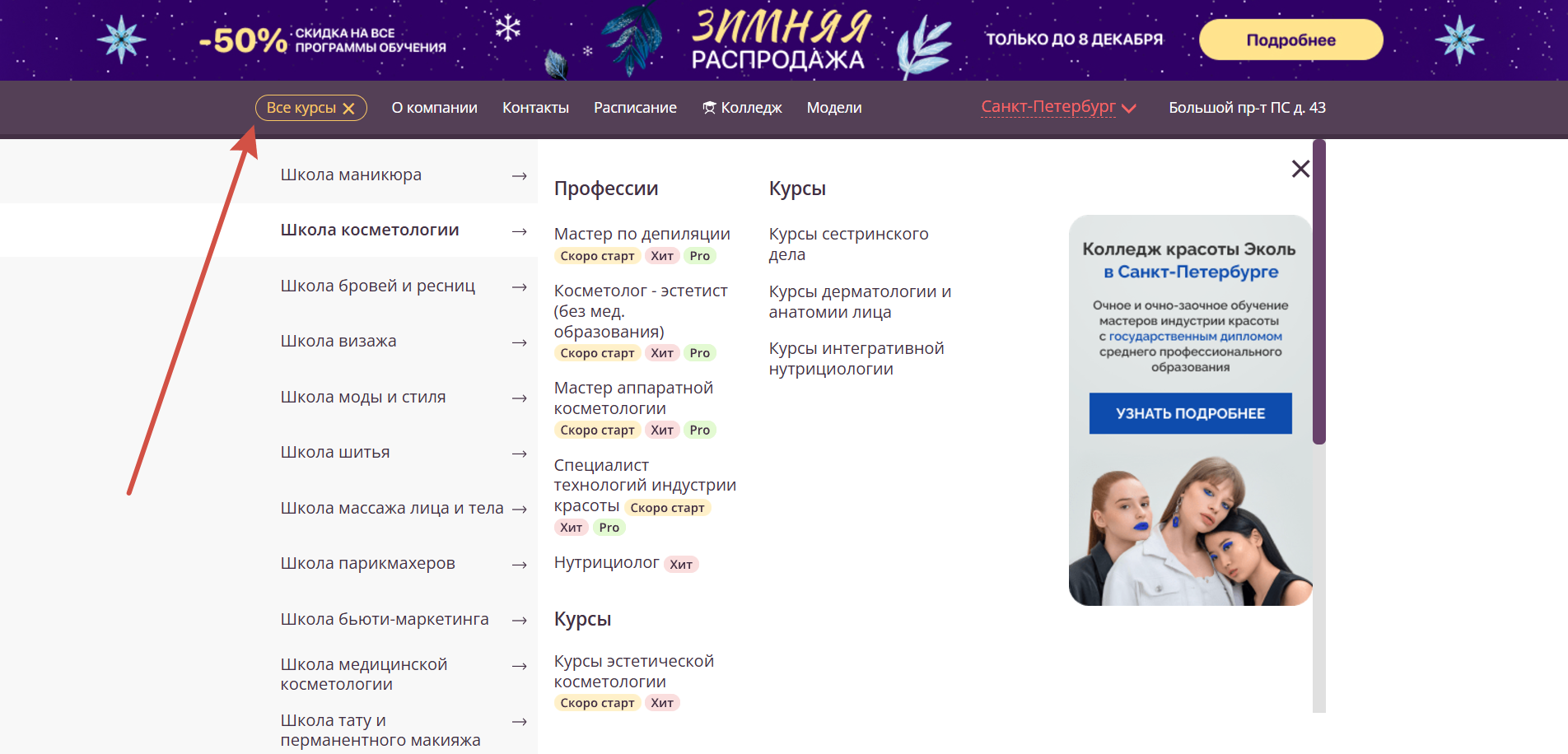Click the arrow next to Школа маникюра
Image resolution: width=1568 pixels, height=754 pixels.
[x=519, y=175]
